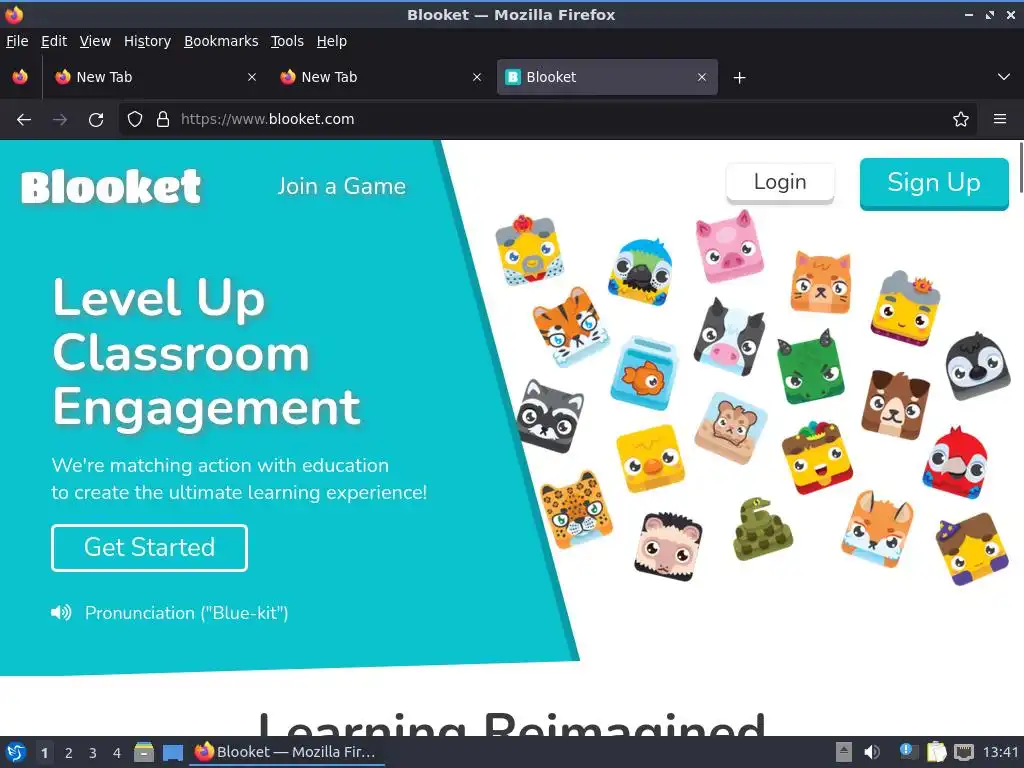The image size is (1024, 768).
Task: Switch to the second New Tab
Action: tap(382, 77)
